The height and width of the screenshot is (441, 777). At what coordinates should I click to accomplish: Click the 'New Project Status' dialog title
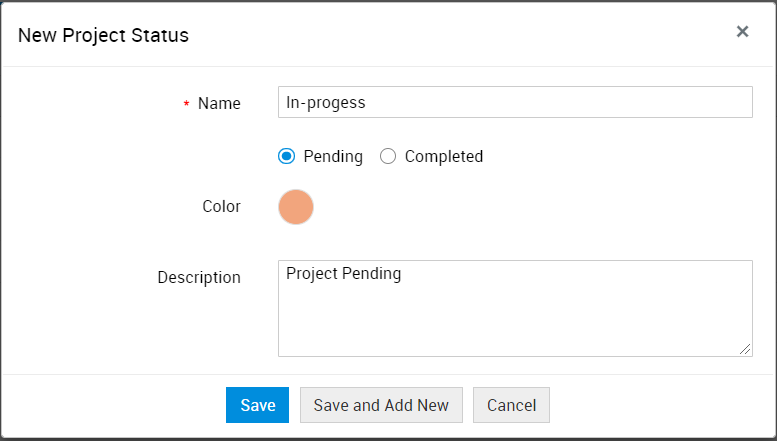104,35
